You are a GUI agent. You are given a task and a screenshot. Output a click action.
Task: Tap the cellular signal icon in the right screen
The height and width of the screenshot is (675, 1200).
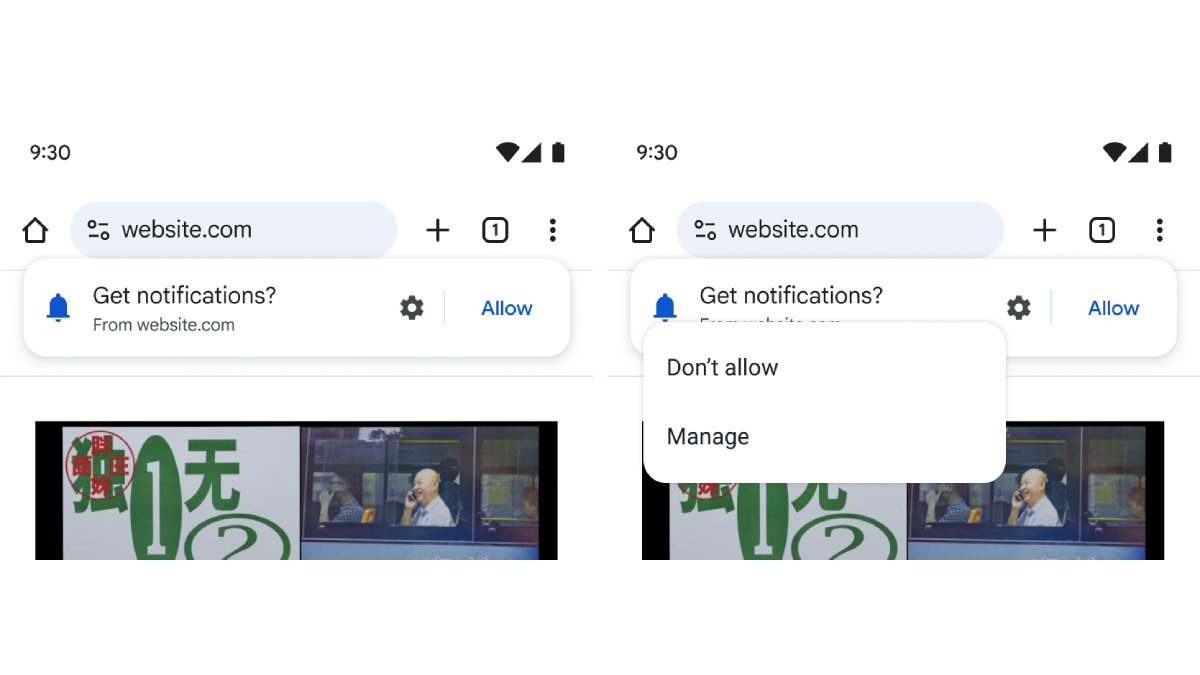click(x=1138, y=152)
